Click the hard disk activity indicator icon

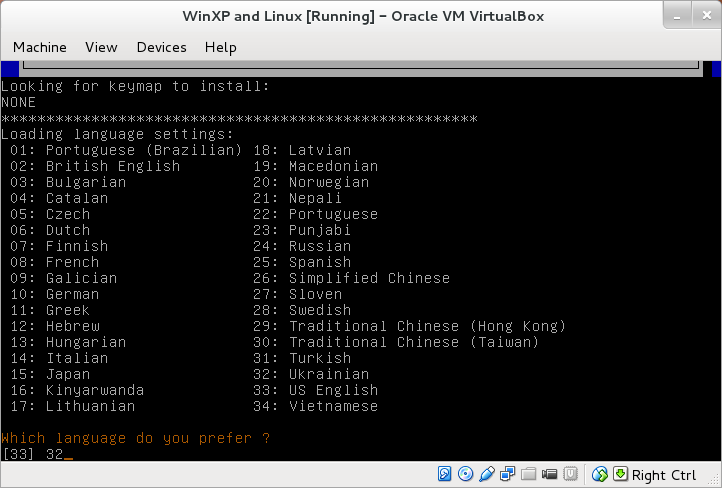[x=446, y=474]
